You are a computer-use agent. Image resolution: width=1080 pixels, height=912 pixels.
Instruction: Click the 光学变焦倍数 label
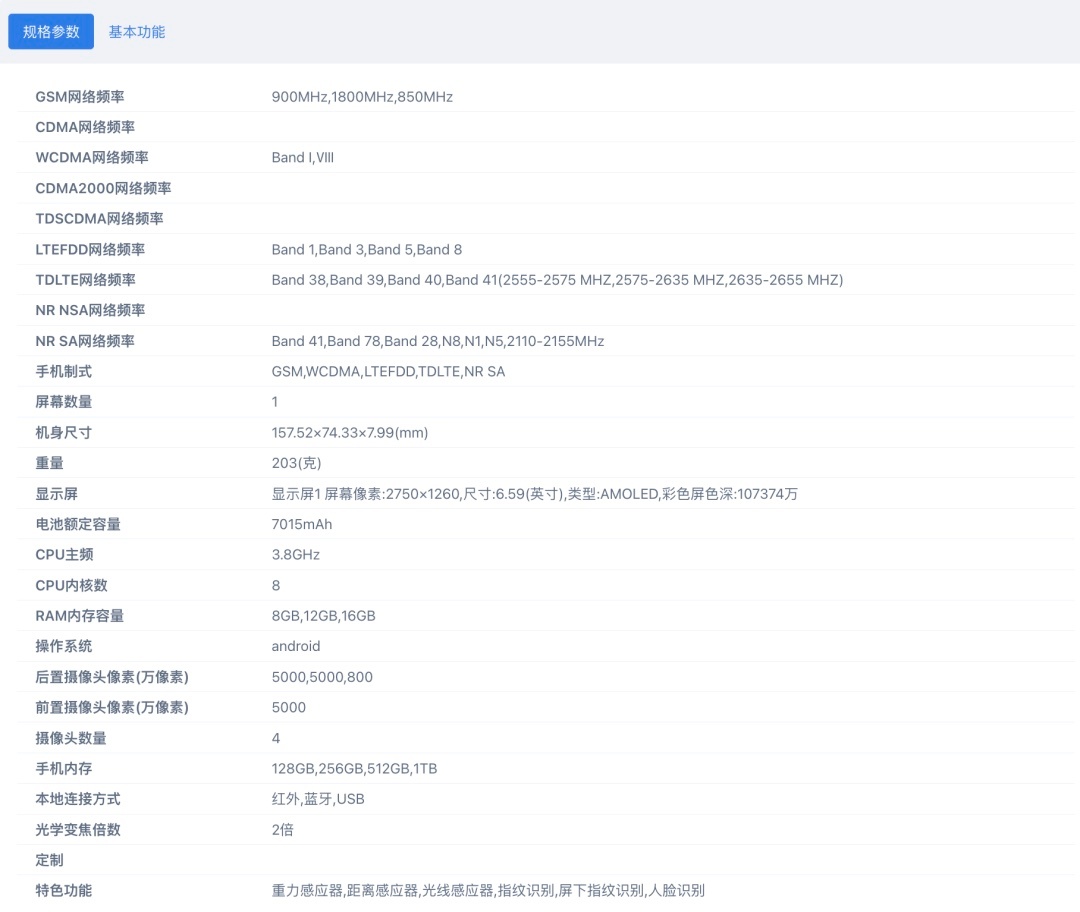pos(78,829)
